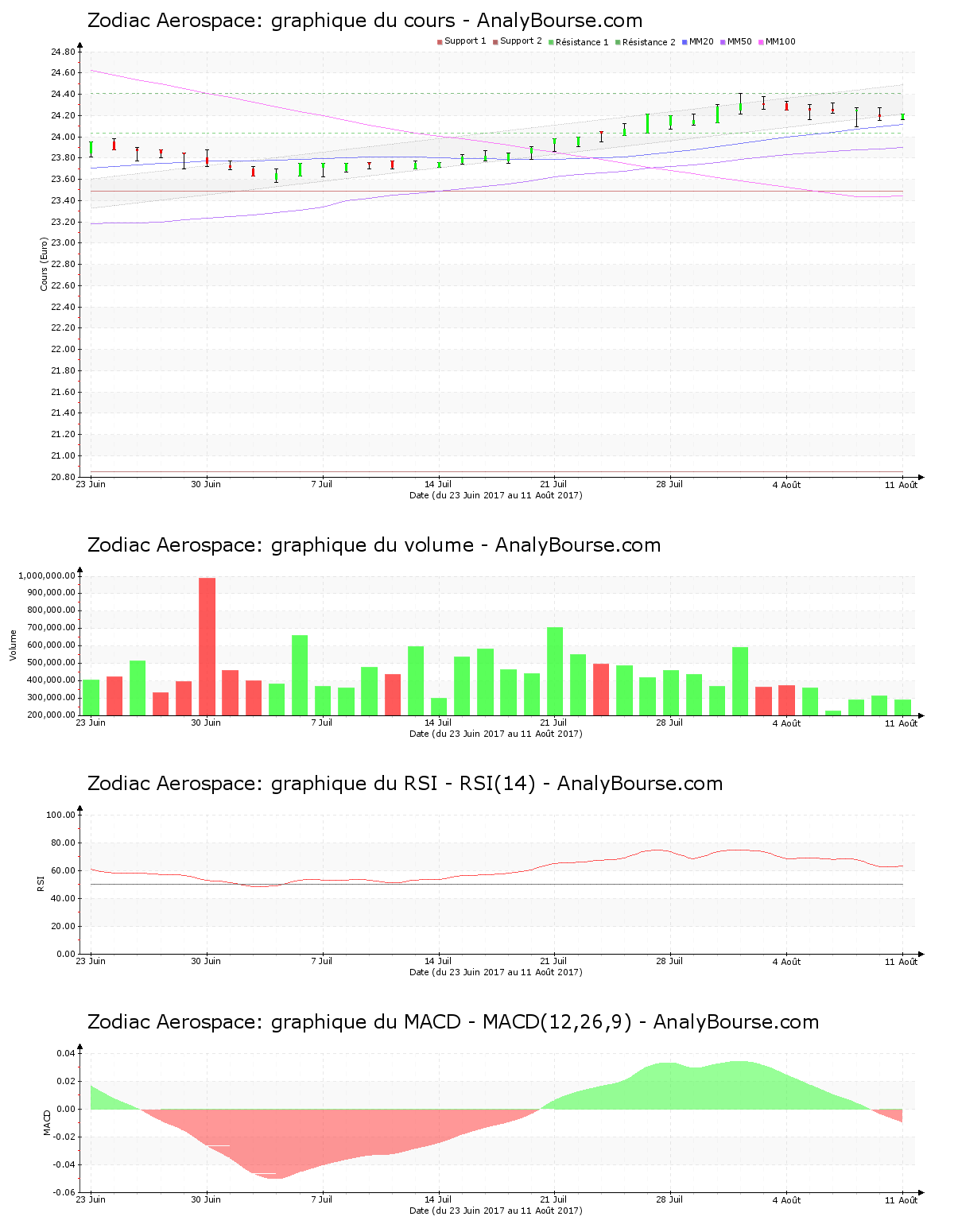Click the tallest green volume bar at 21 Juil
The image size is (954, 1232).
pyautogui.click(x=555, y=671)
